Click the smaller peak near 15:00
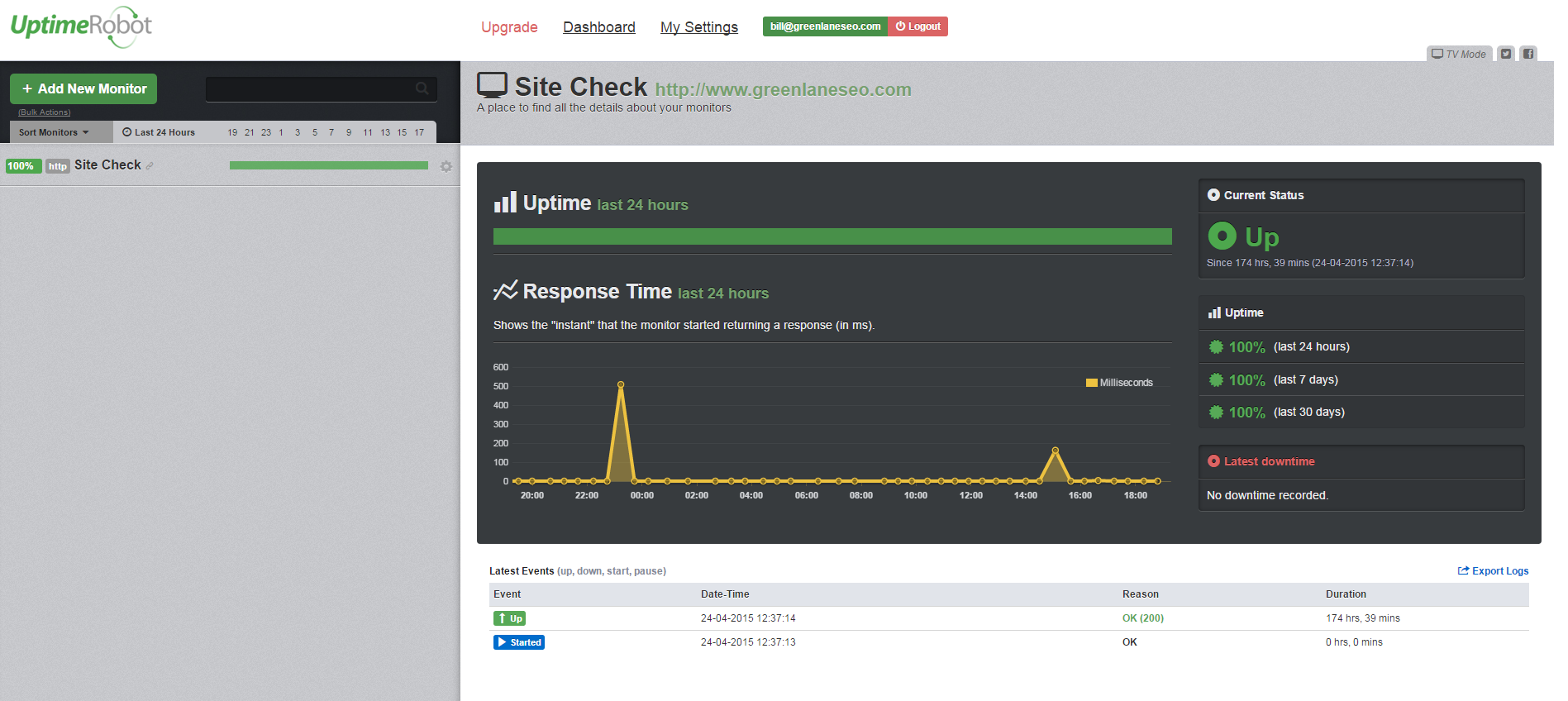Screen dimensions: 1568x701 click(x=1056, y=451)
